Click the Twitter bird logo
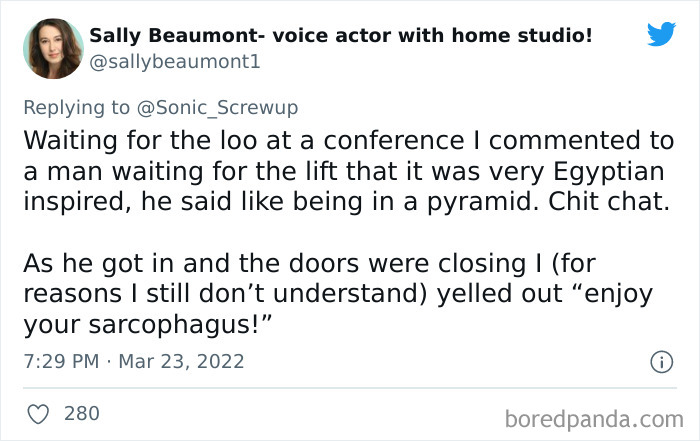Image resolution: width=700 pixels, height=441 pixels. click(661, 35)
